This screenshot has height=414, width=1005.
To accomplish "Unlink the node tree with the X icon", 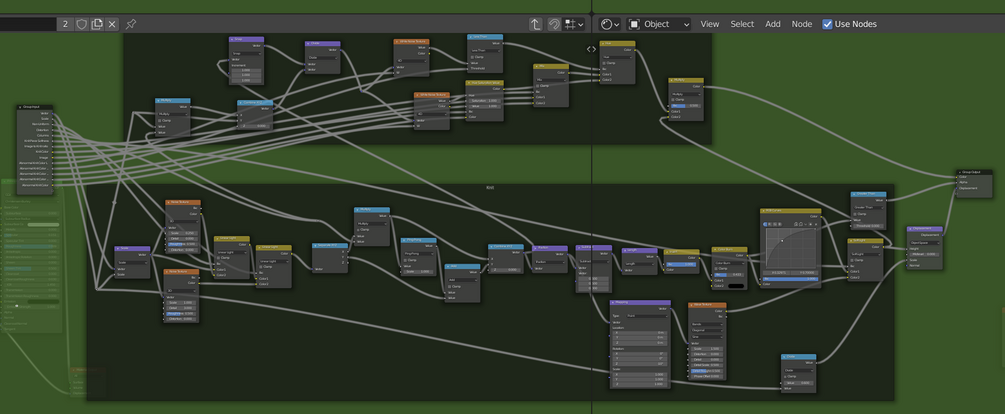I will 112,24.
